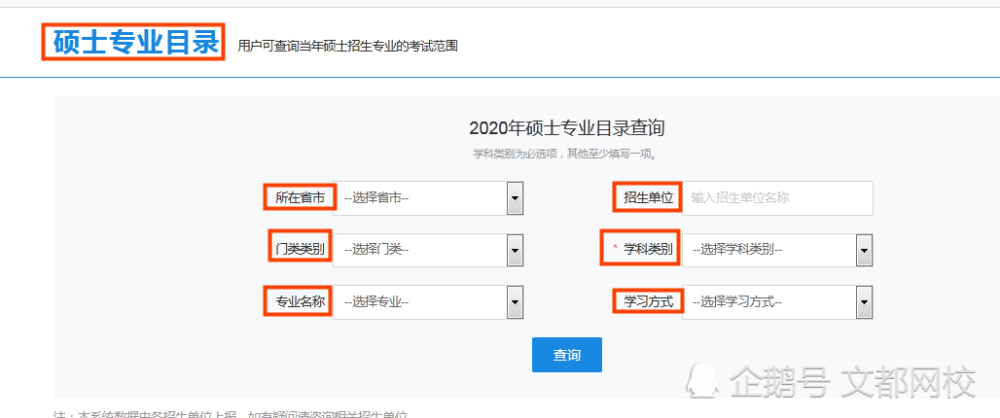Focus the 招生单位 name input field
The width and height of the screenshot is (1000, 418).
777,198
